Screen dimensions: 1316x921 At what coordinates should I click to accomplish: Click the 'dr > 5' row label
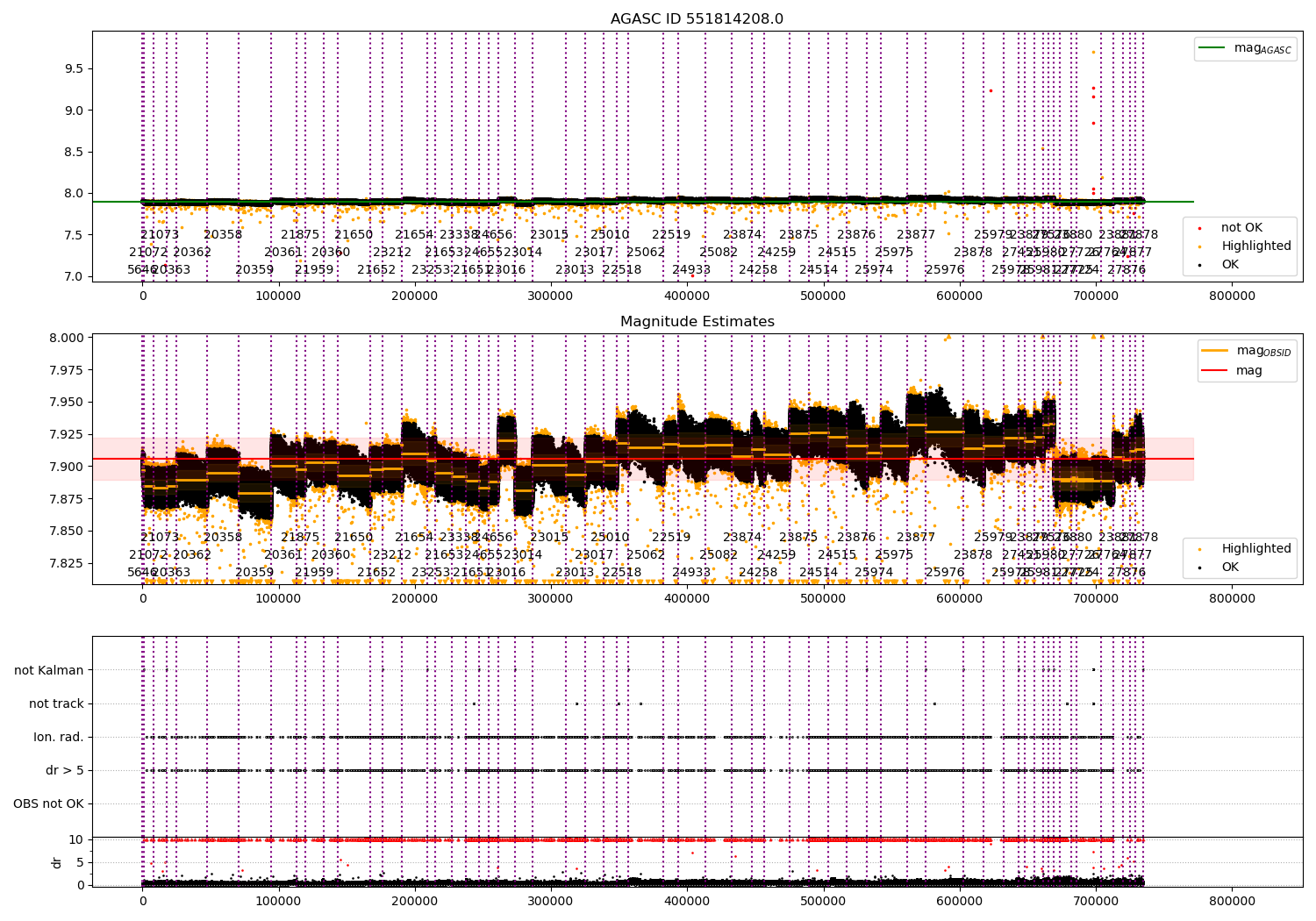pos(65,770)
